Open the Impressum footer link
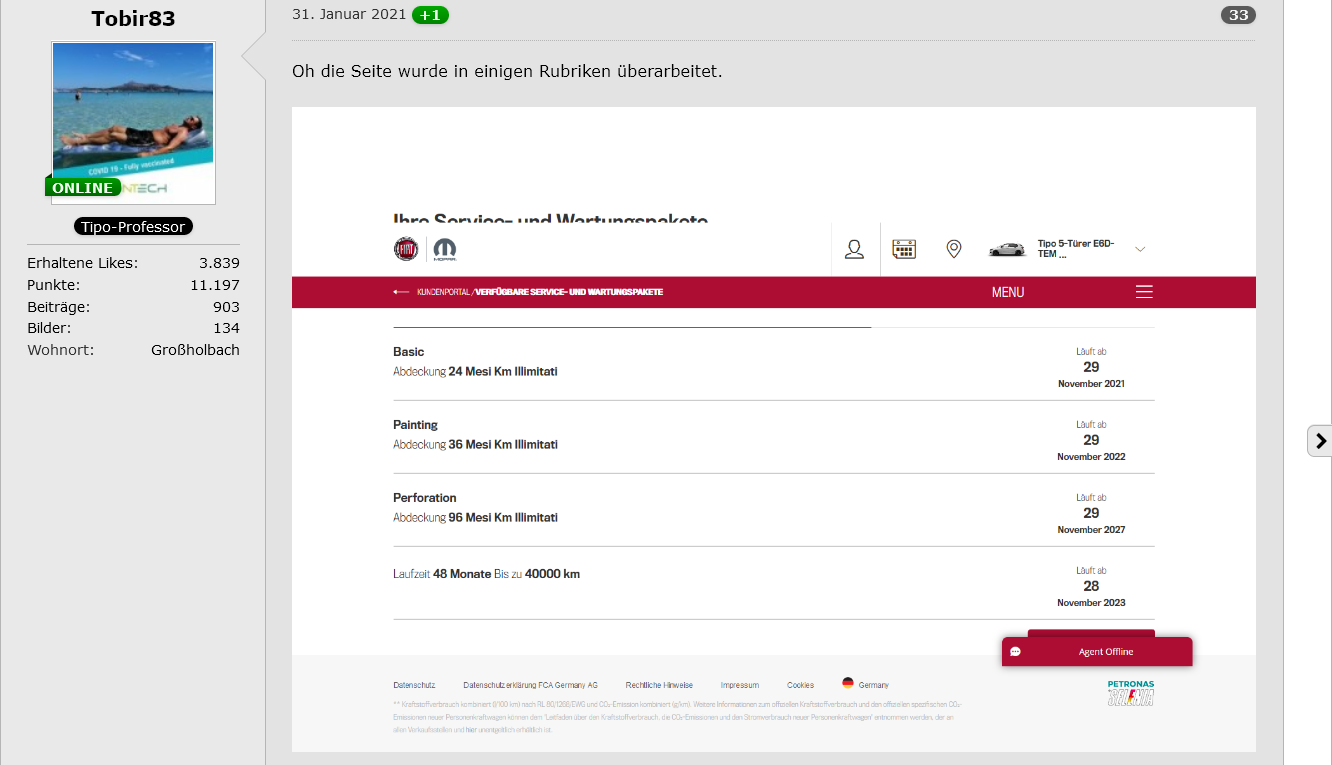1332x765 pixels. click(739, 685)
